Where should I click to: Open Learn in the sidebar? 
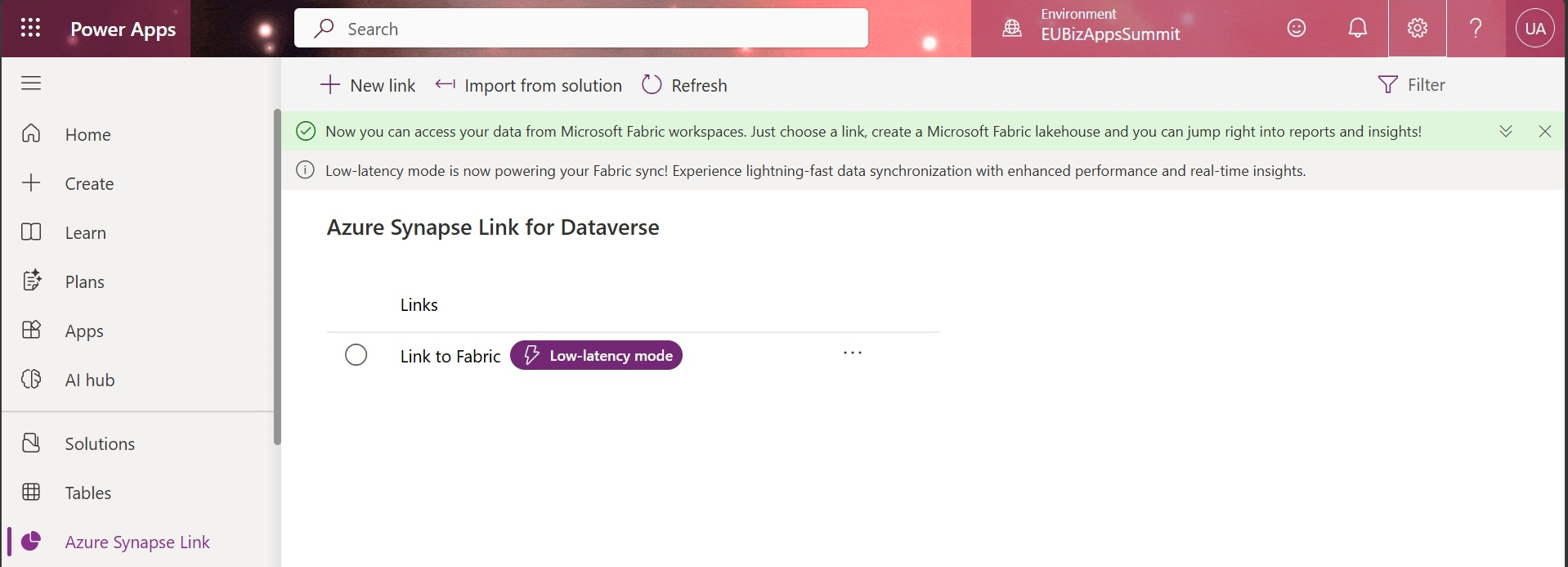139,232
